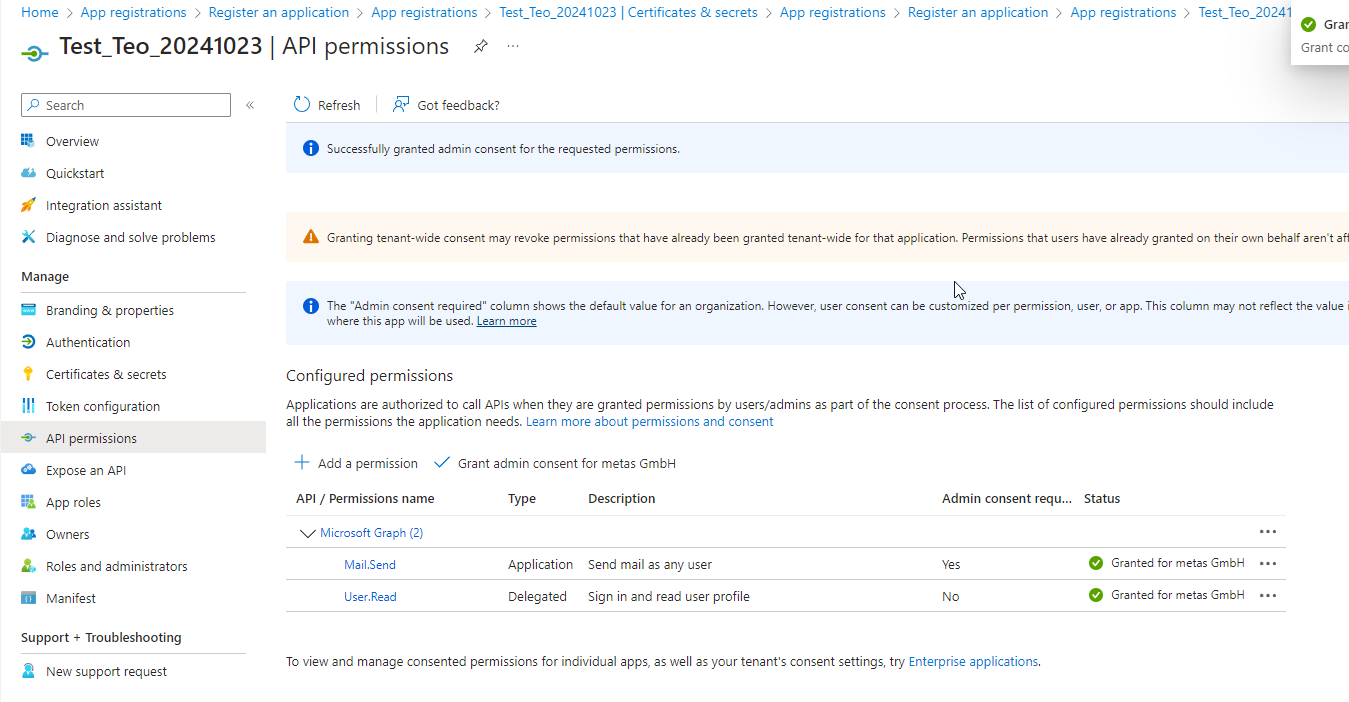Click the green check status icon for Mail.Send
The height and width of the screenshot is (702, 1349).
pyautogui.click(x=1096, y=563)
